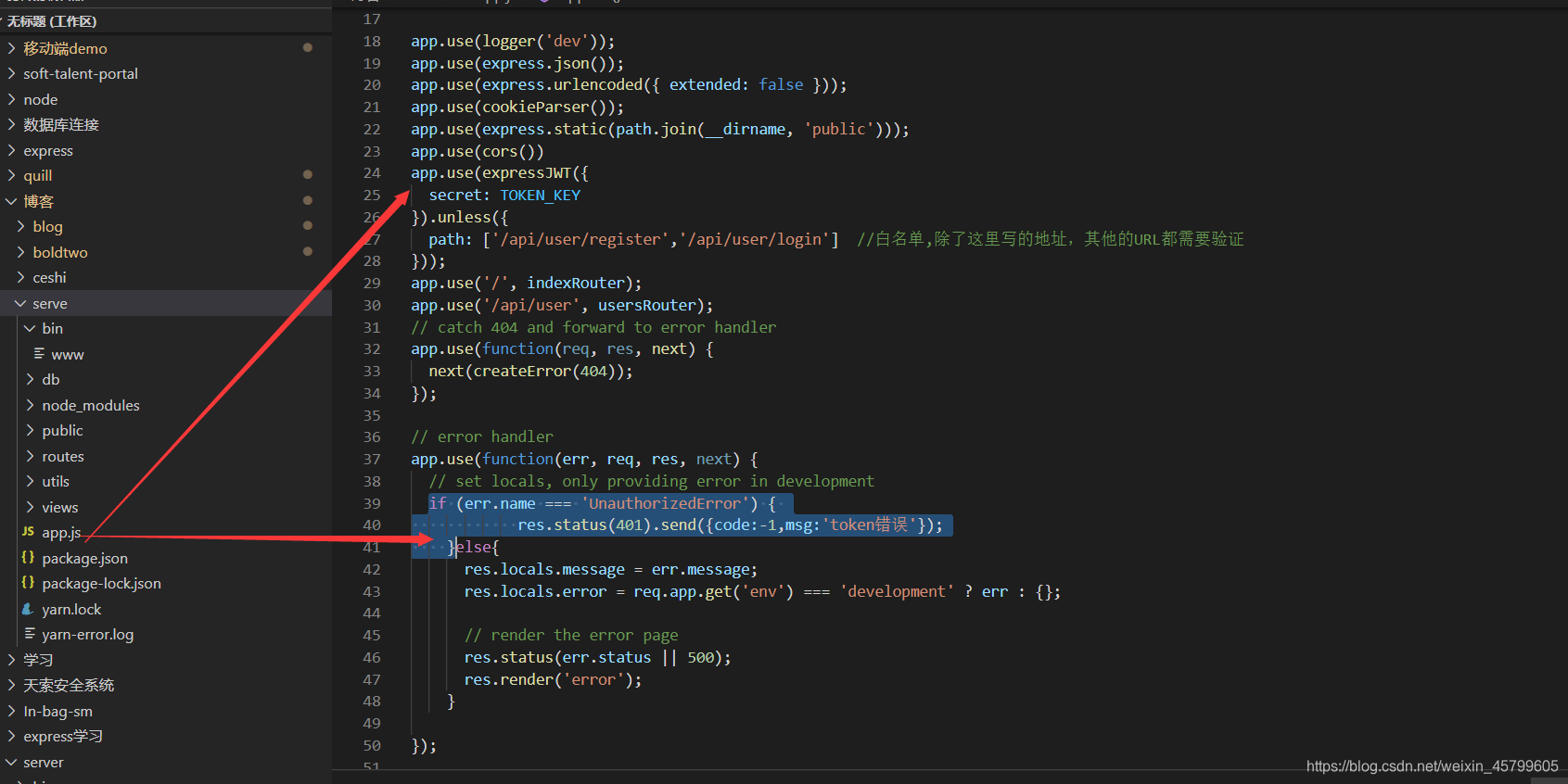Collapse the 博客 folder

11,201
